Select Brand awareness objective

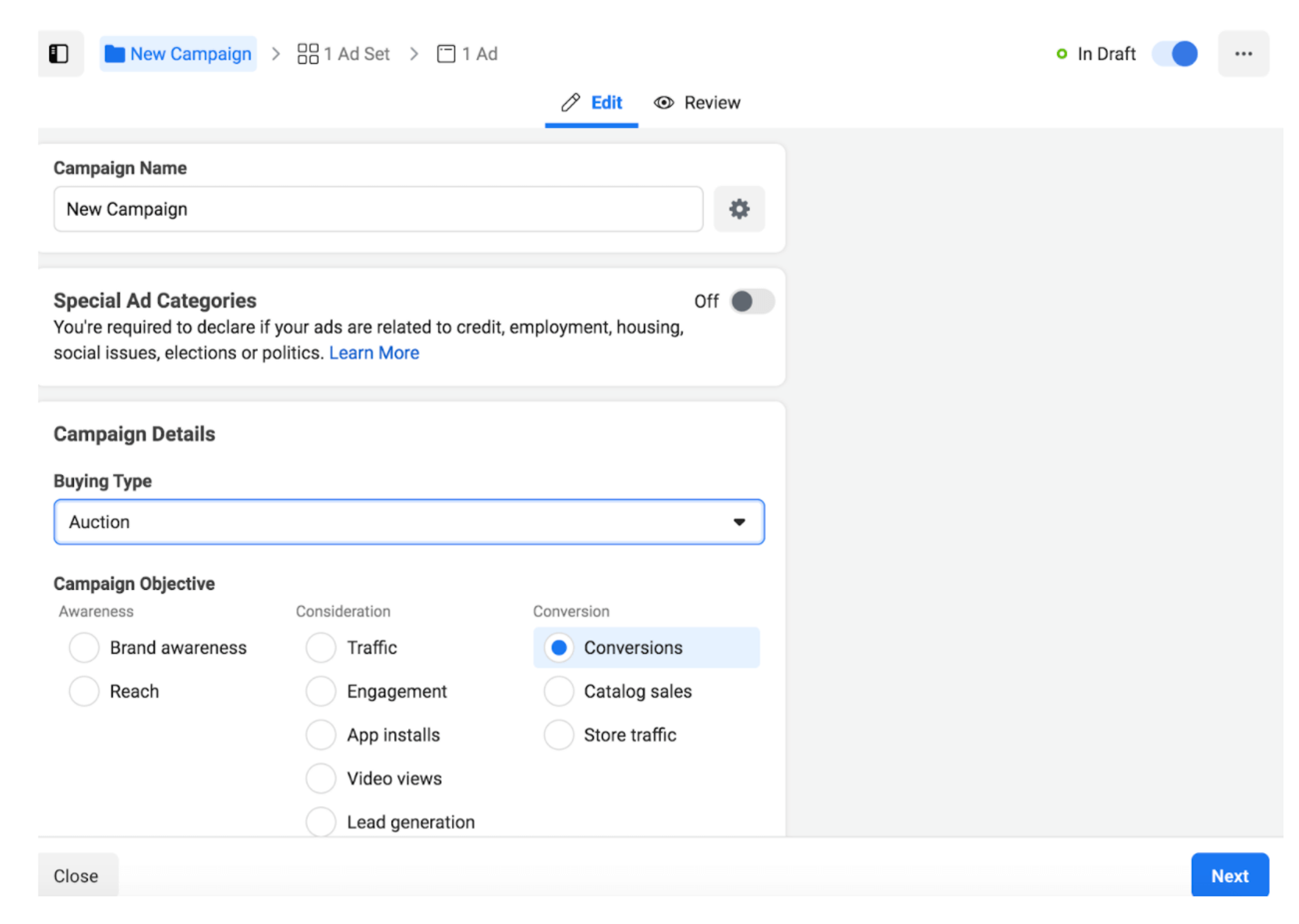[84, 648]
